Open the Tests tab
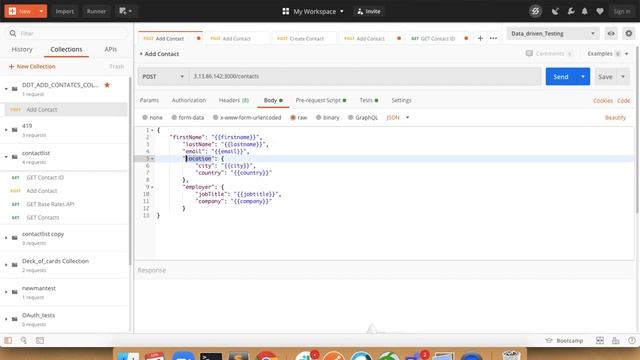 (369, 100)
